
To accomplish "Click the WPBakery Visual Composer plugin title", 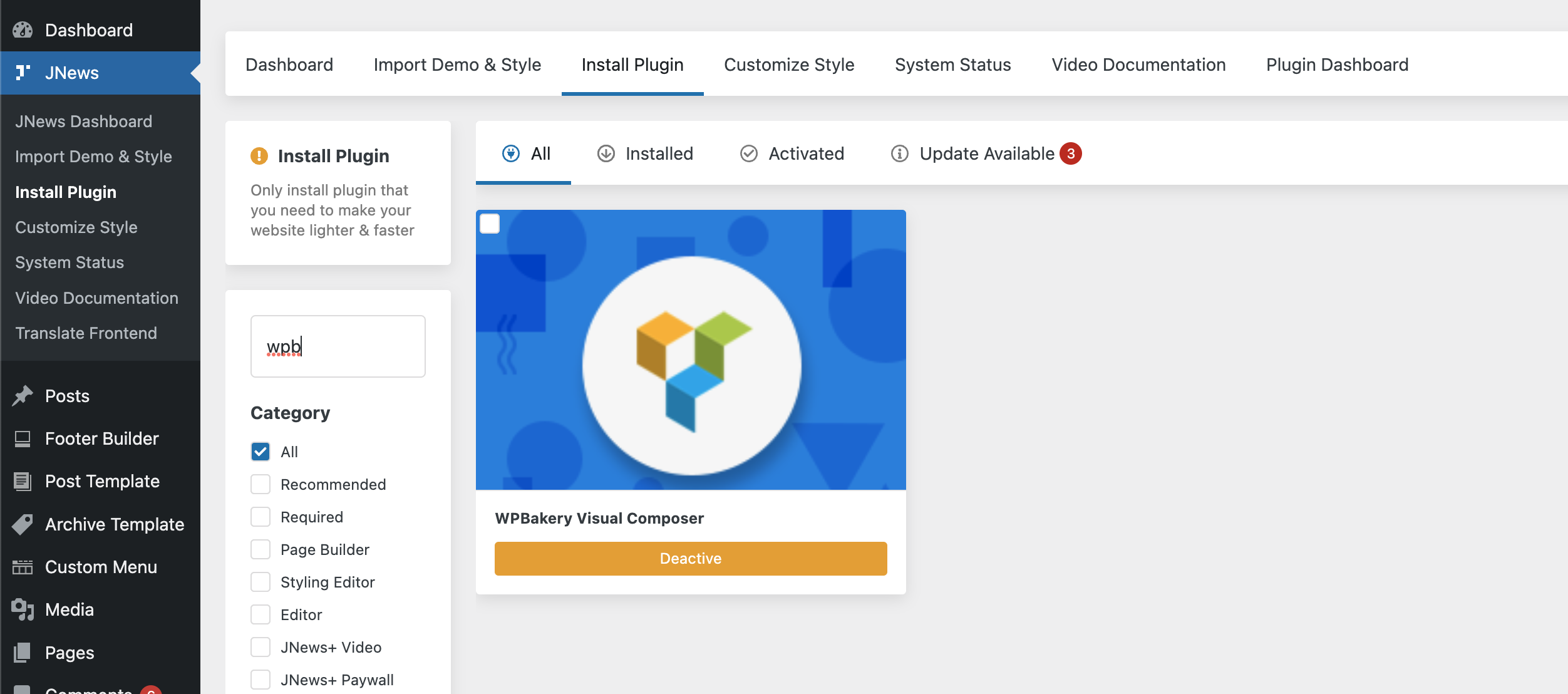I will pos(599,518).
